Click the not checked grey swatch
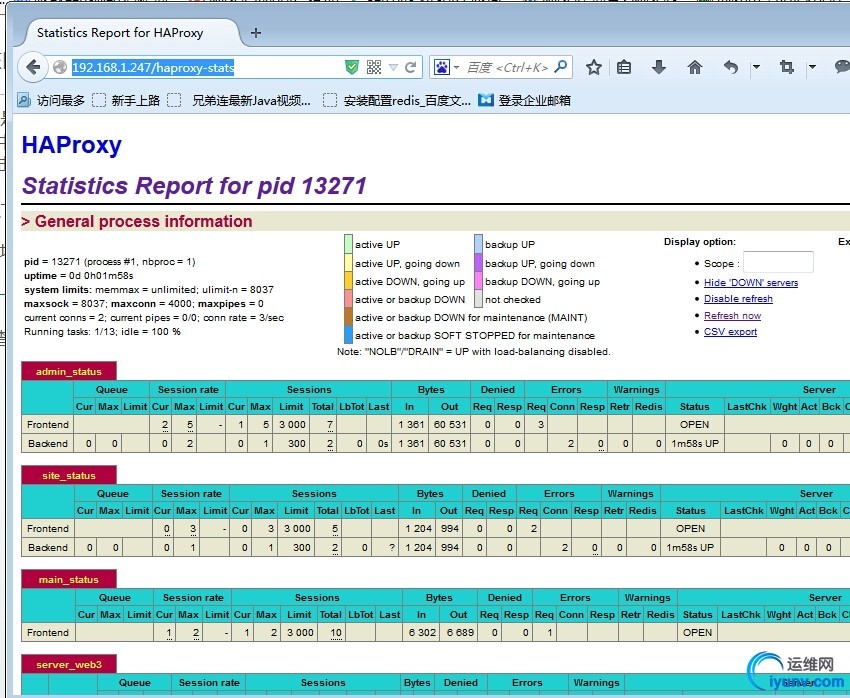This screenshot has width=850, height=698. (x=478, y=298)
